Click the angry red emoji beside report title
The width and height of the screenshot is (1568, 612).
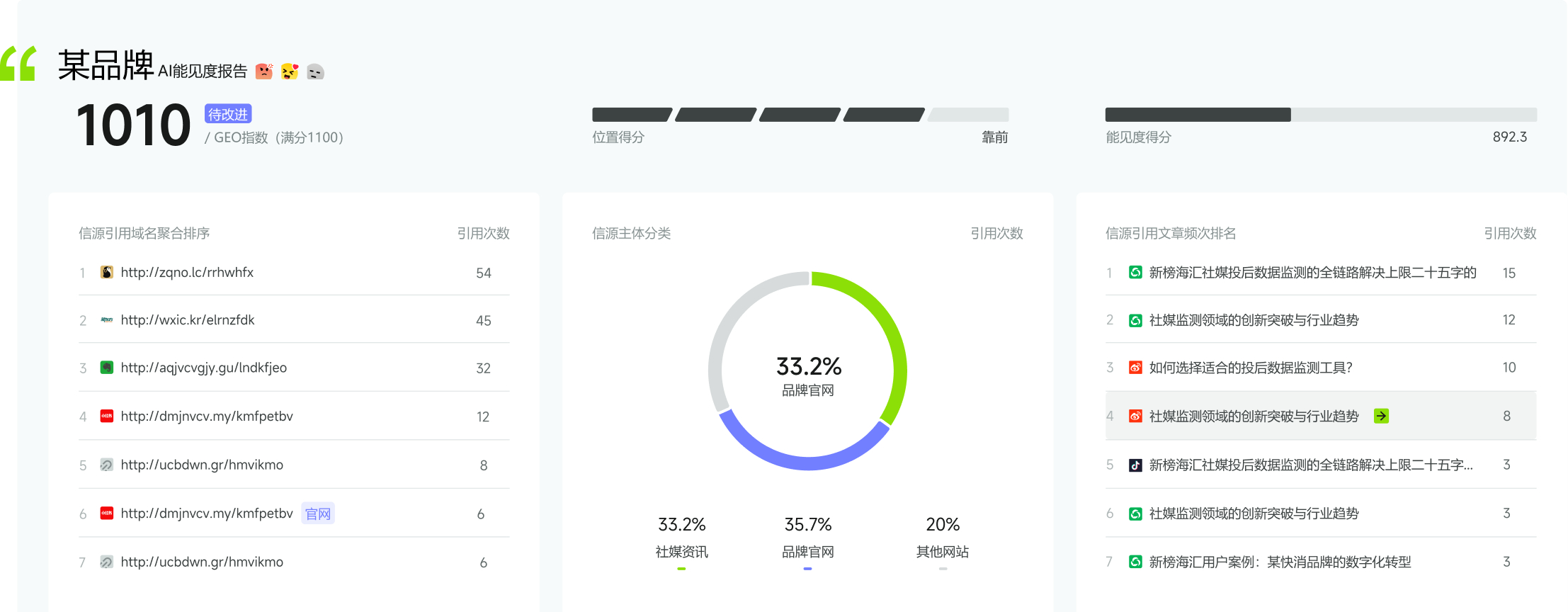click(264, 72)
